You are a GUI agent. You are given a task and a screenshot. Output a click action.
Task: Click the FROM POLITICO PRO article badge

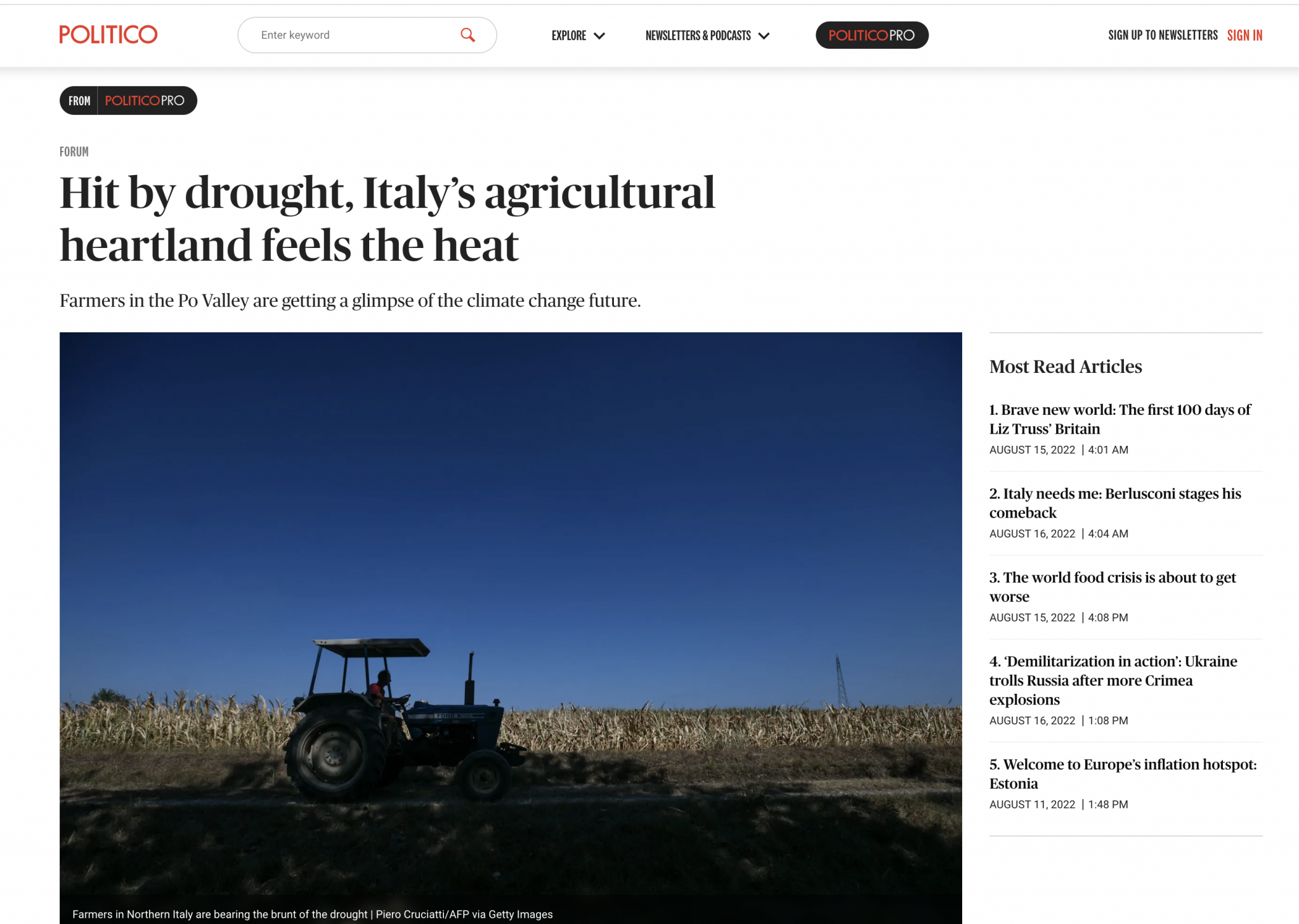pos(128,100)
